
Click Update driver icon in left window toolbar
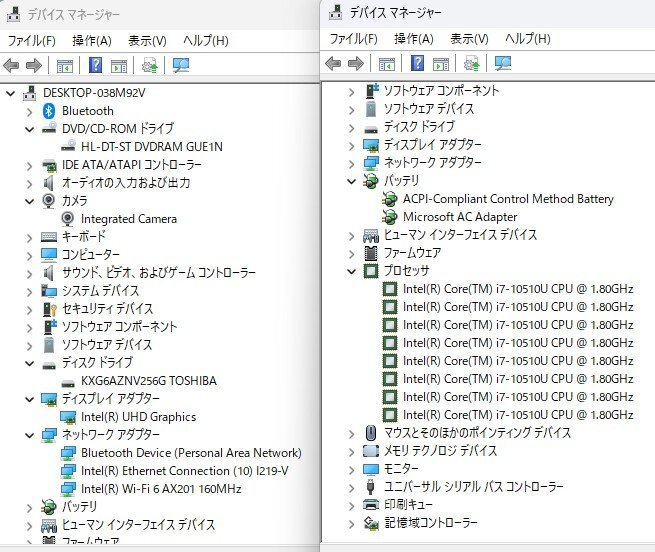150,65
